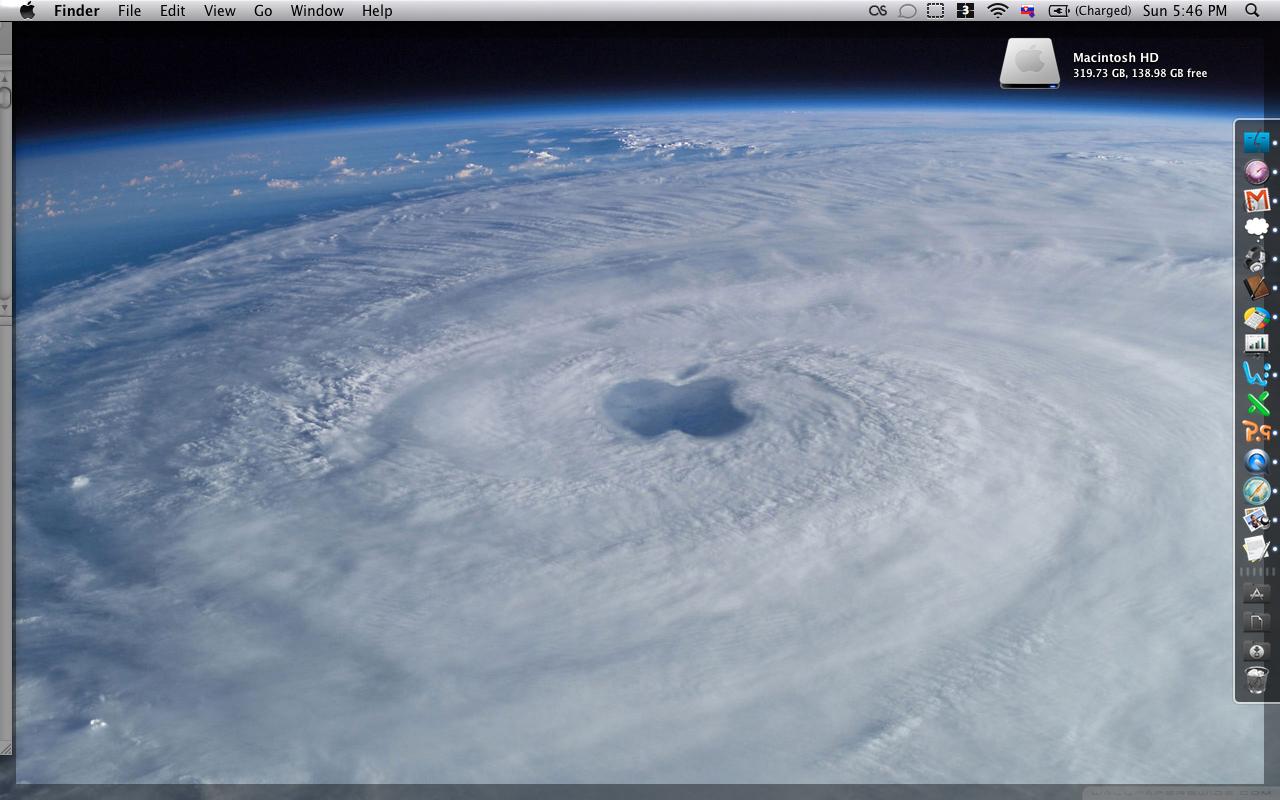The image size is (1280, 800).
Task: Click the 319.73 GB, 138.98 GB free text
Action: click(x=1140, y=73)
